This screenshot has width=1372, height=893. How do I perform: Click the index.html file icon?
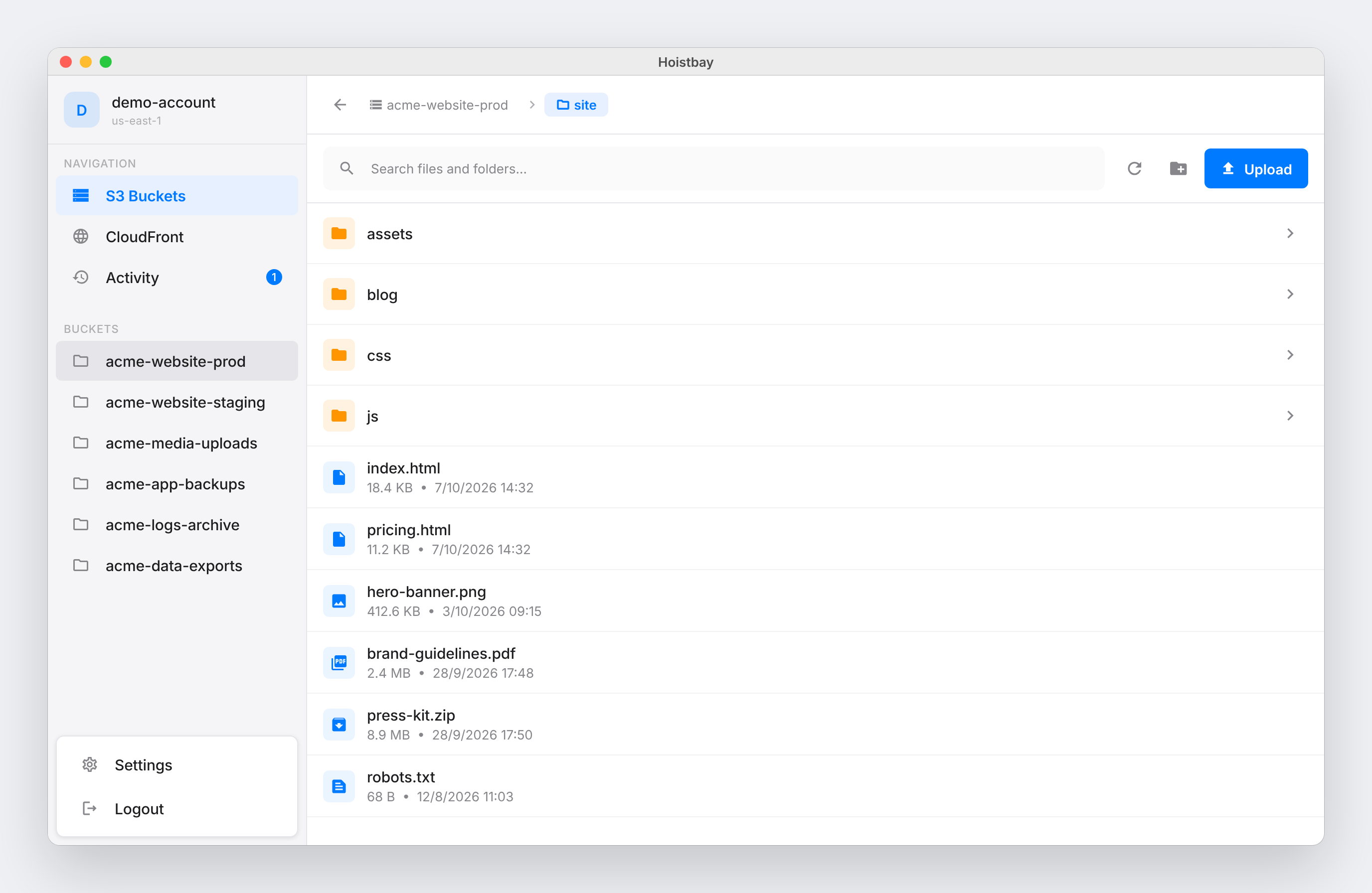point(339,477)
